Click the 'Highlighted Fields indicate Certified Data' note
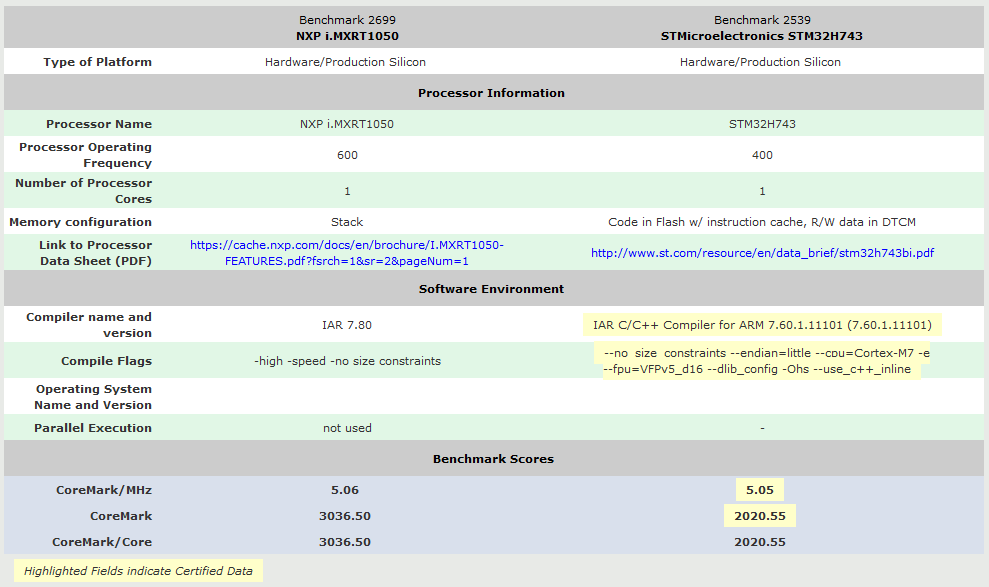This screenshot has width=989, height=587. click(x=138, y=571)
